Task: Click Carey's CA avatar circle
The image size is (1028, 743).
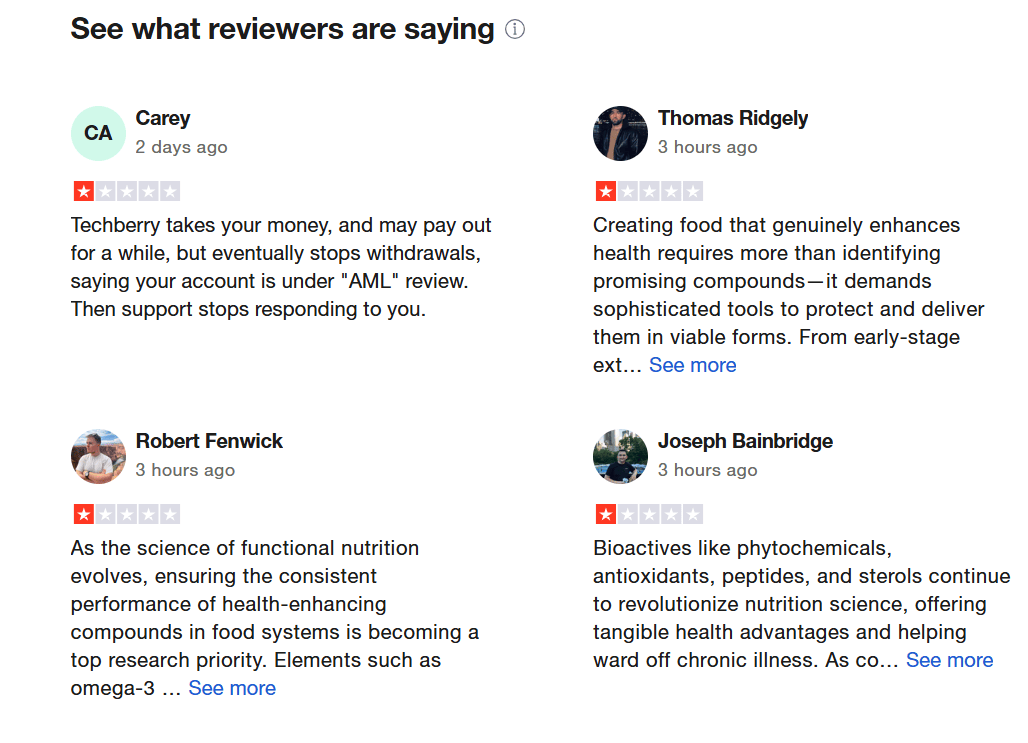Action: [x=98, y=133]
